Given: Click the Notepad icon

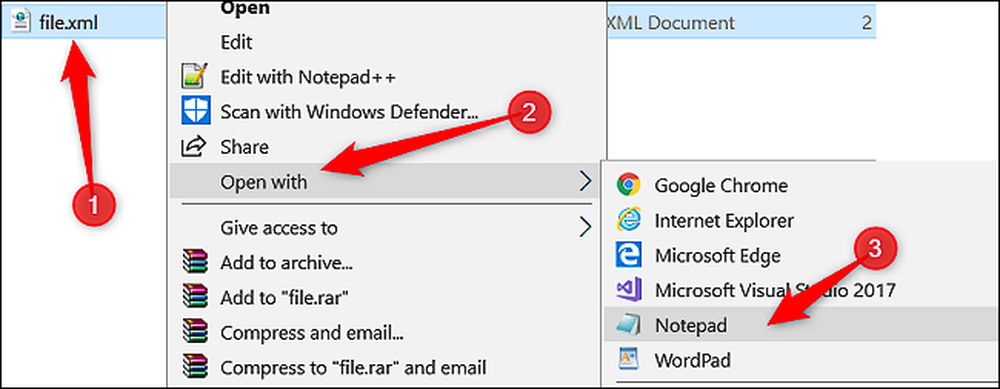Looking at the screenshot, I should pyautogui.click(x=628, y=326).
